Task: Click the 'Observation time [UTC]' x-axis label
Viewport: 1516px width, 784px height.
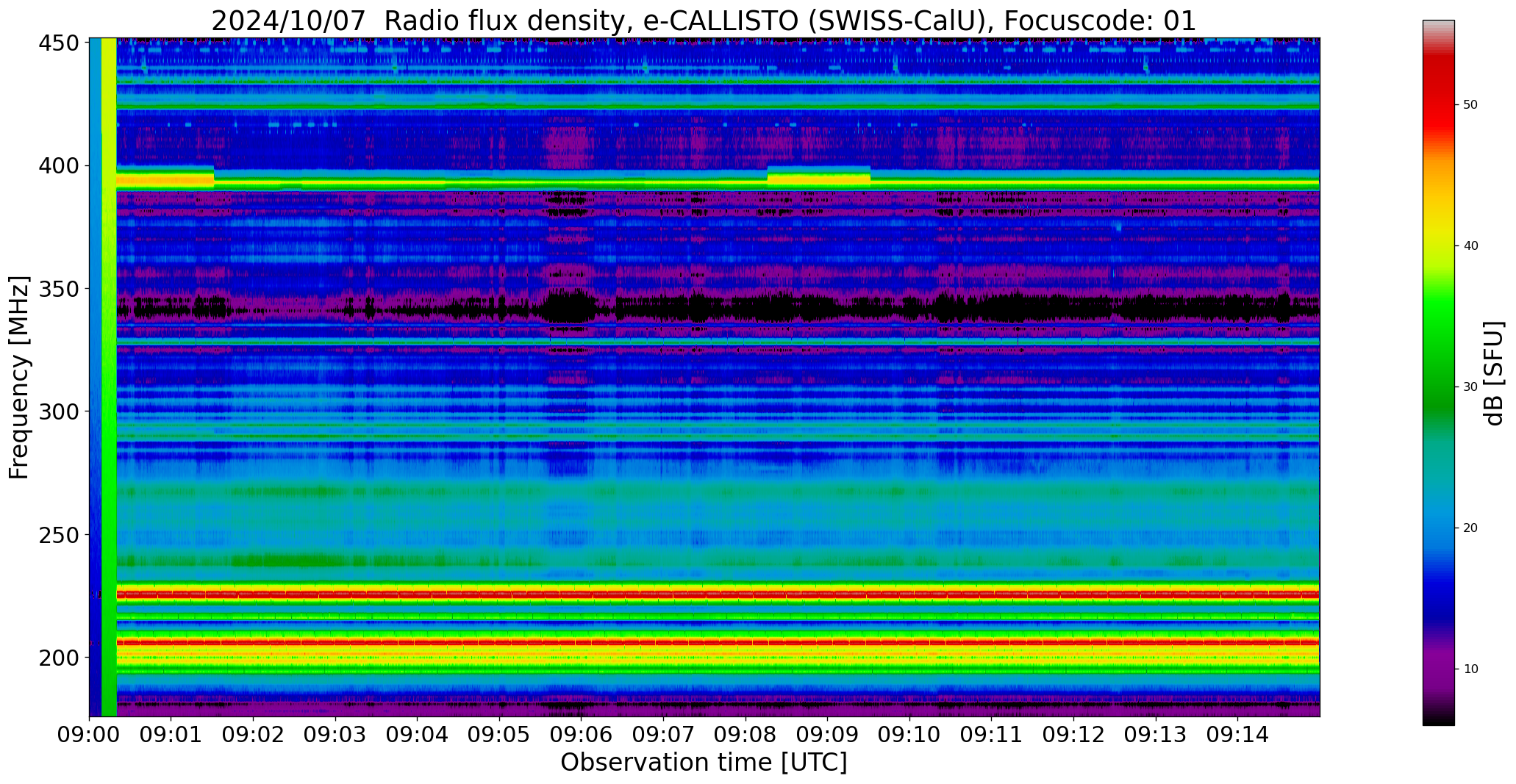Action: pyautogui.click(x=704, y=762)
